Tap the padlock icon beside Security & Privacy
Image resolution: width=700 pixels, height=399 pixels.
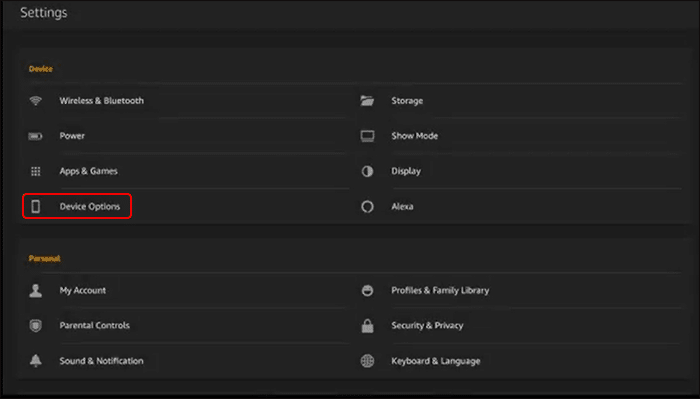pyautogui.click(x=367, y=325)
